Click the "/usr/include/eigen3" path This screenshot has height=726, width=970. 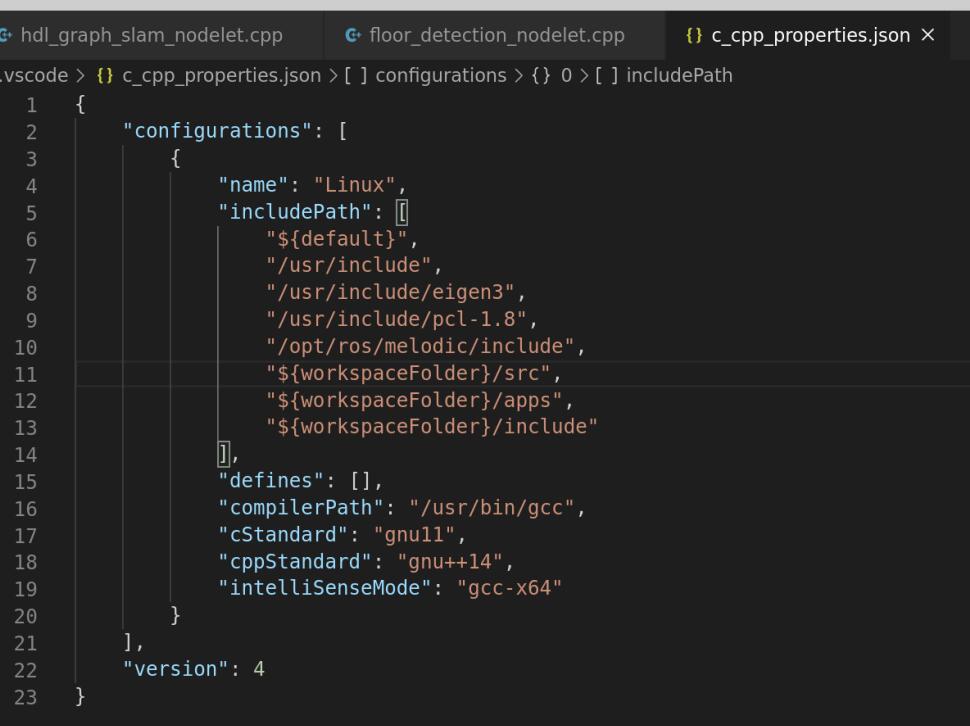pyautogui.click(x=390, y=293)
